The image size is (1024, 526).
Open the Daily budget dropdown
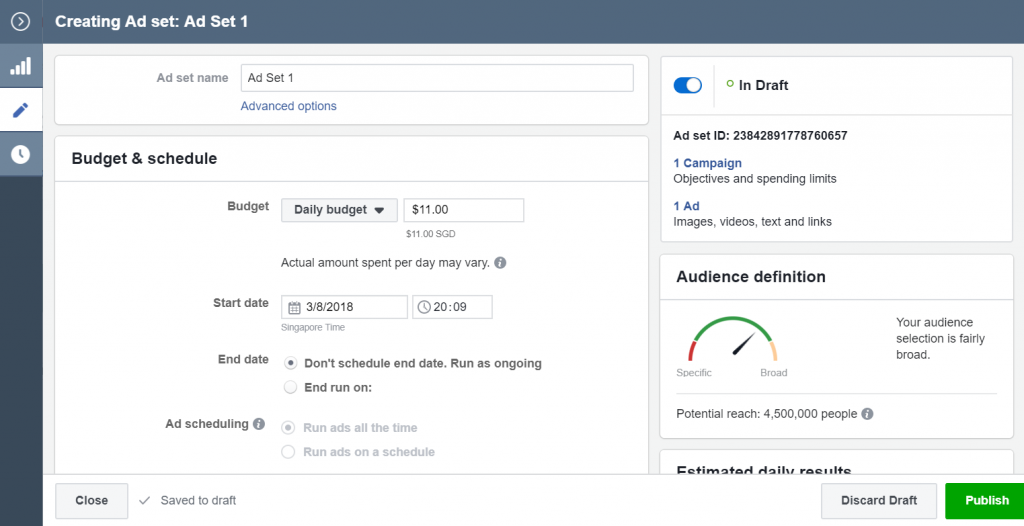click(x=339, y=210)
